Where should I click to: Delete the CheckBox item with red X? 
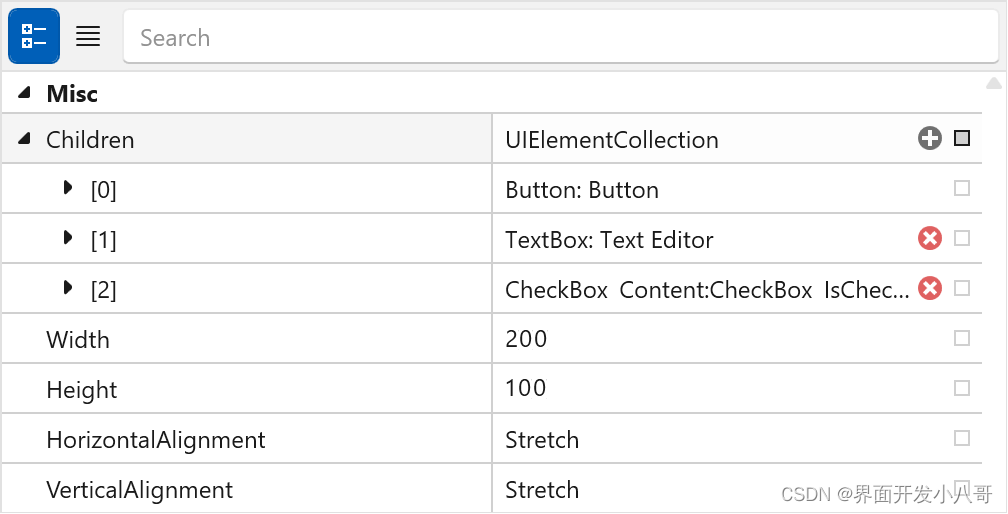930,288
